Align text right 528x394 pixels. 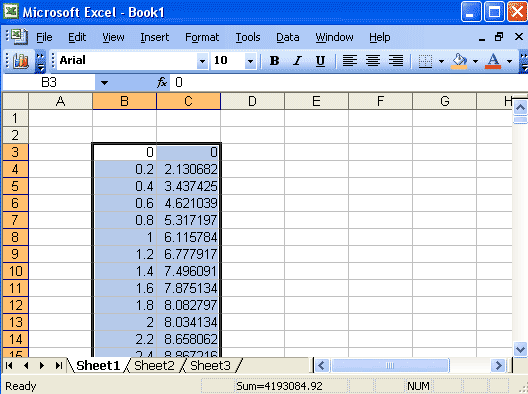396,61
